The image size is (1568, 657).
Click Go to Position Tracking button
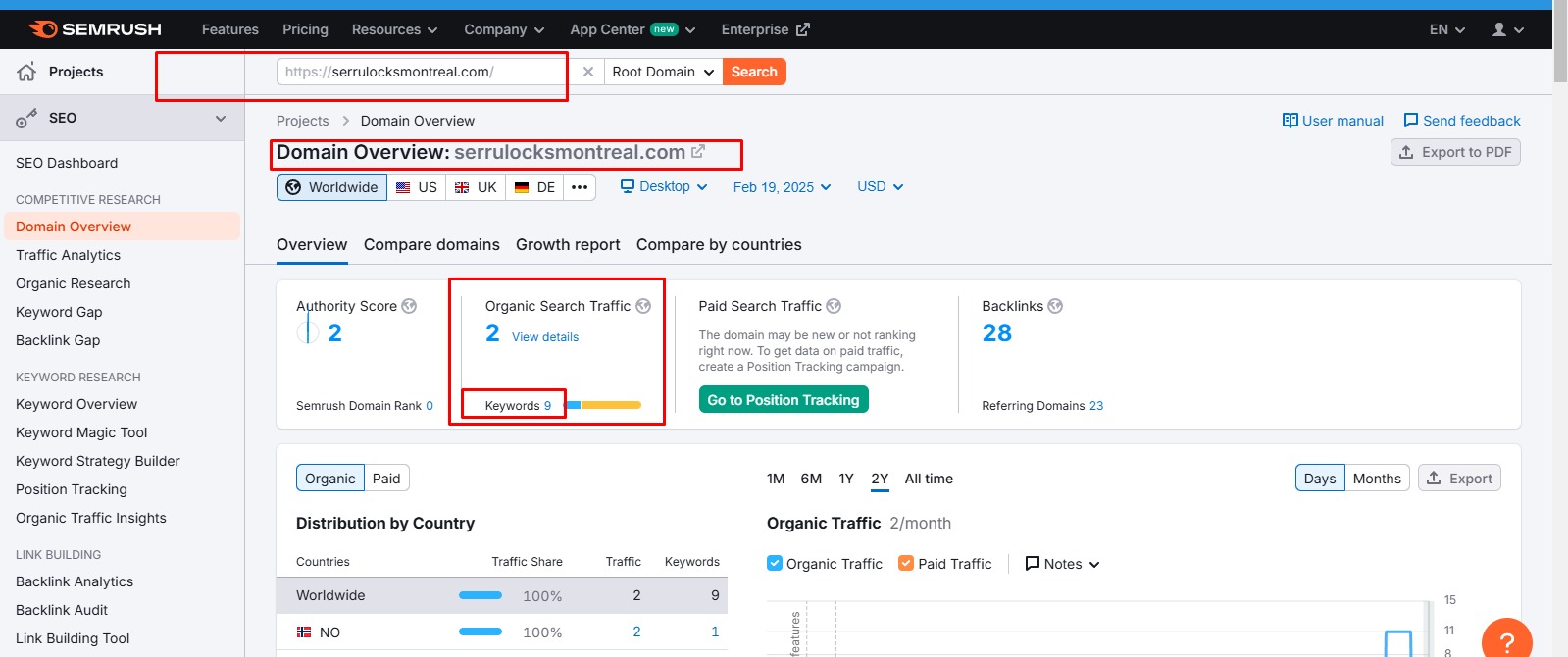[x=784, y=399]
